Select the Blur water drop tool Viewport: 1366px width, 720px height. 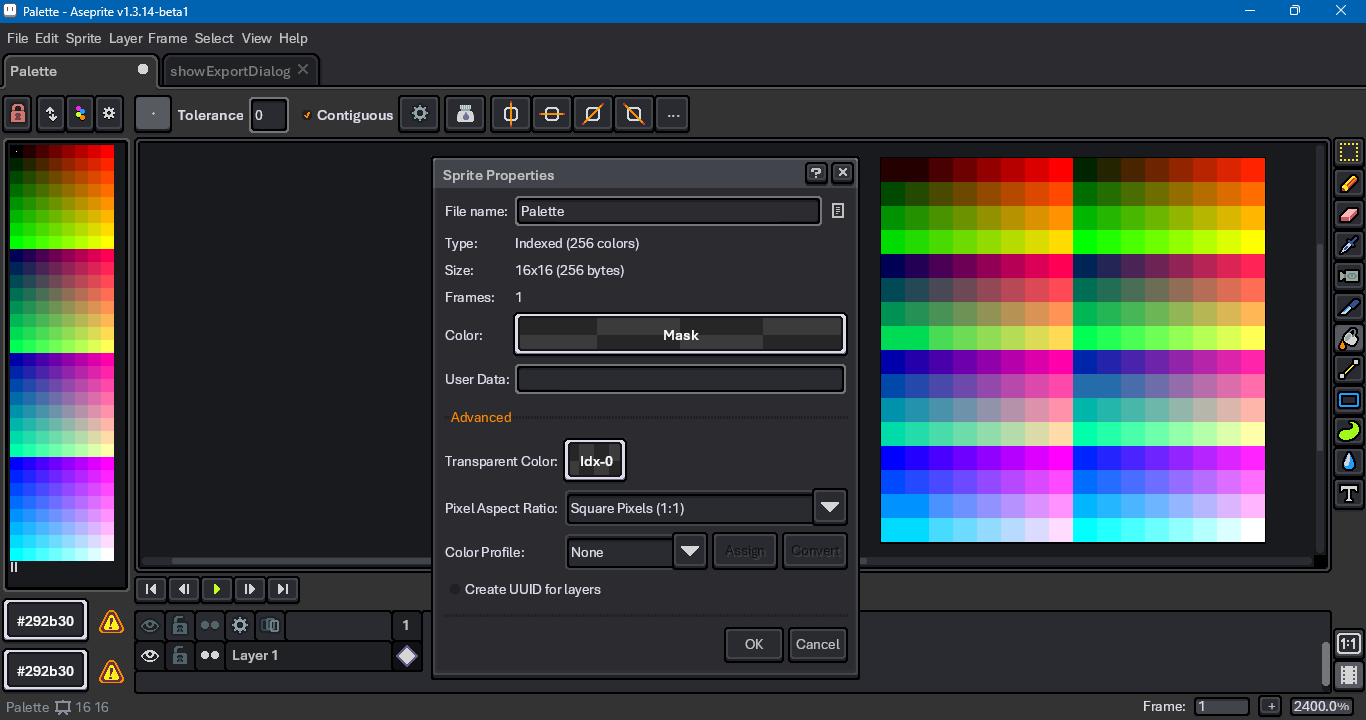(1349, 462)
